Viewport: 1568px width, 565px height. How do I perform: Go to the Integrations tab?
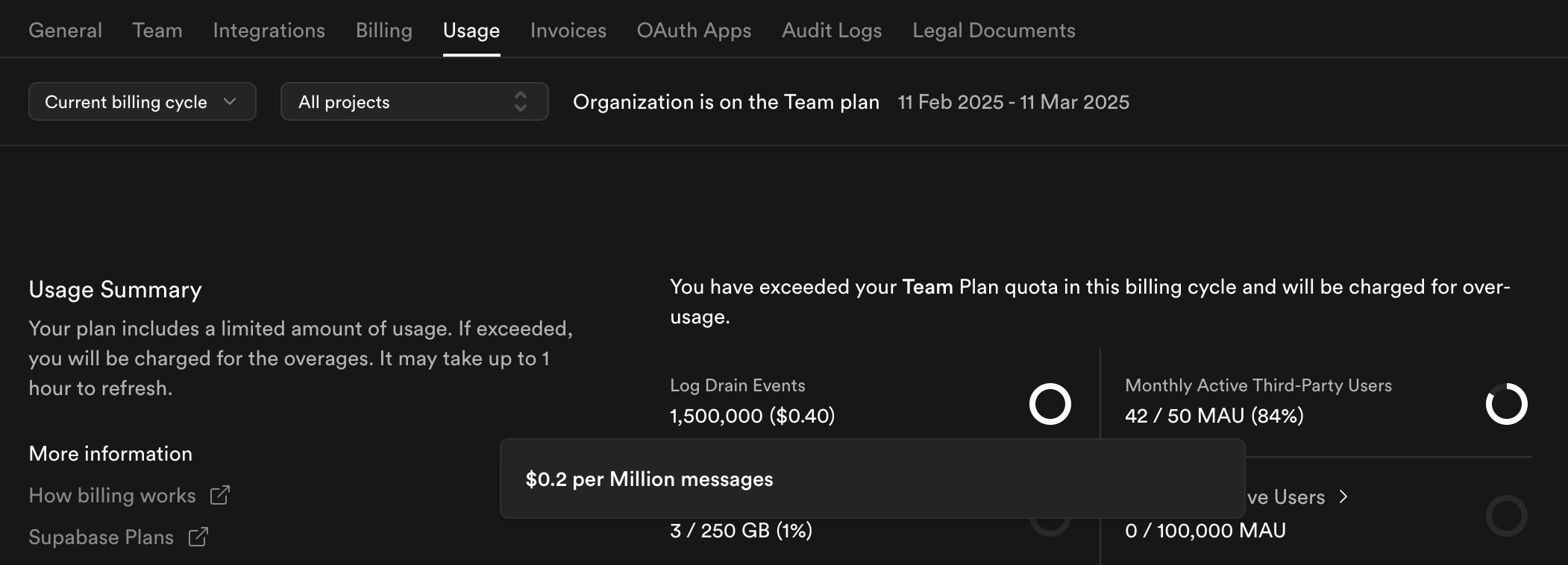[269, 31]
